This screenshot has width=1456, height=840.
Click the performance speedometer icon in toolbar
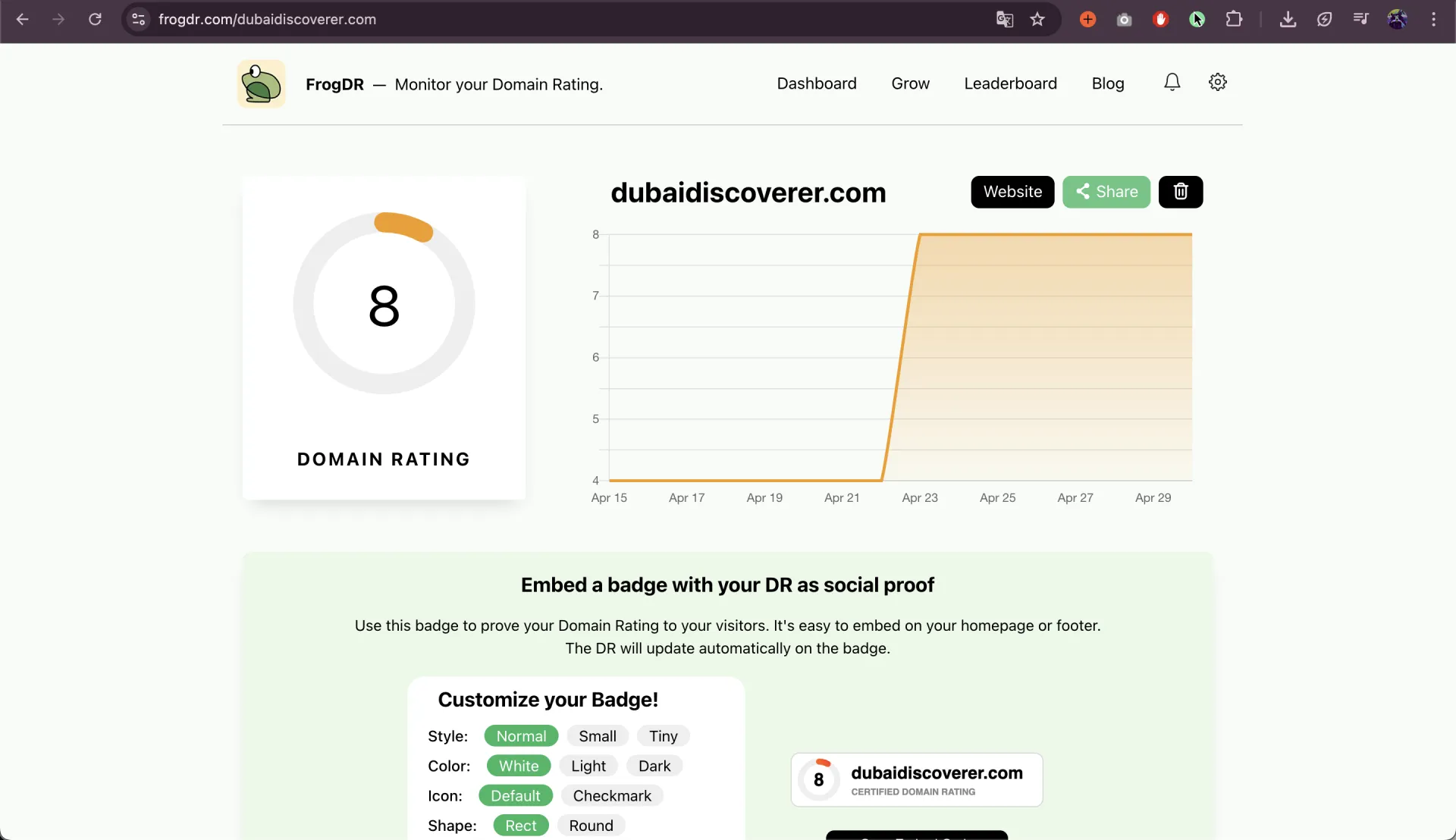pyautogui.click(x=1324, y=20)
